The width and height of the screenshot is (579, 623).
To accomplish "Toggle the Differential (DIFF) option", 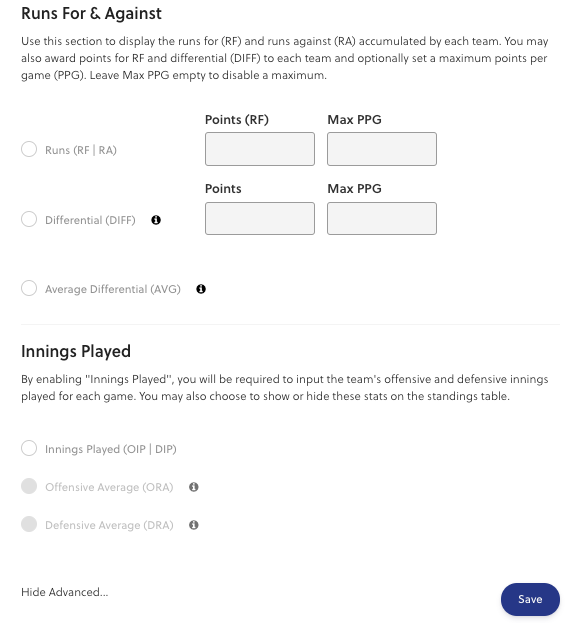I will point(29,219).
